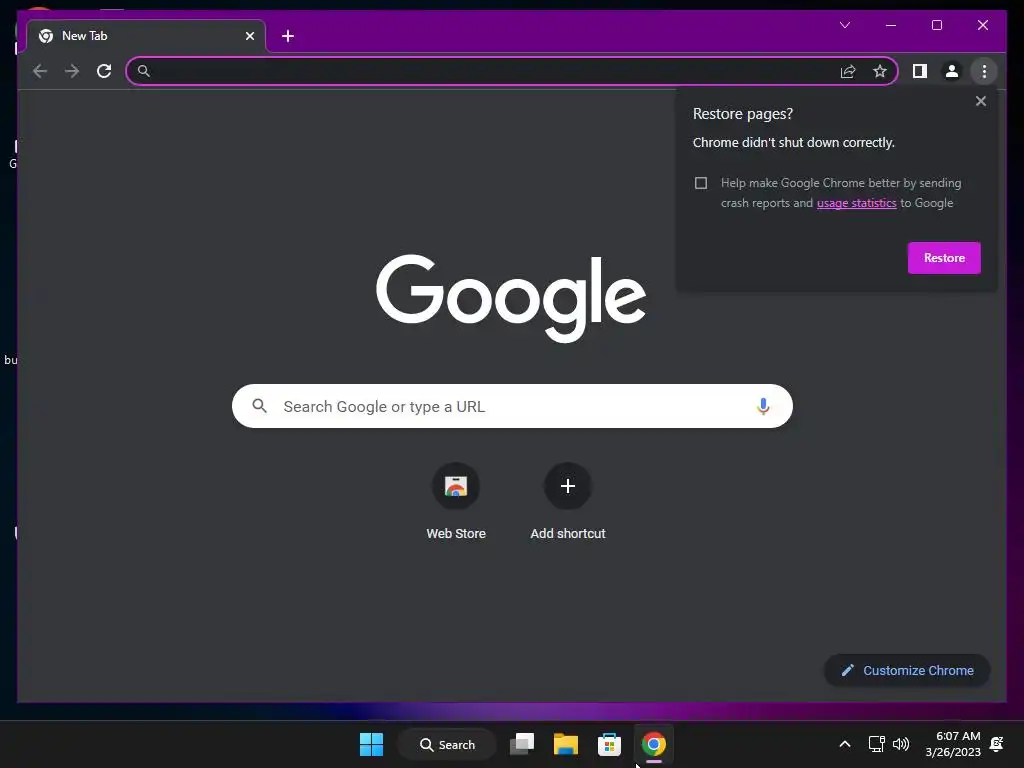Open a new tab with the plus icon

coord(288,36)
